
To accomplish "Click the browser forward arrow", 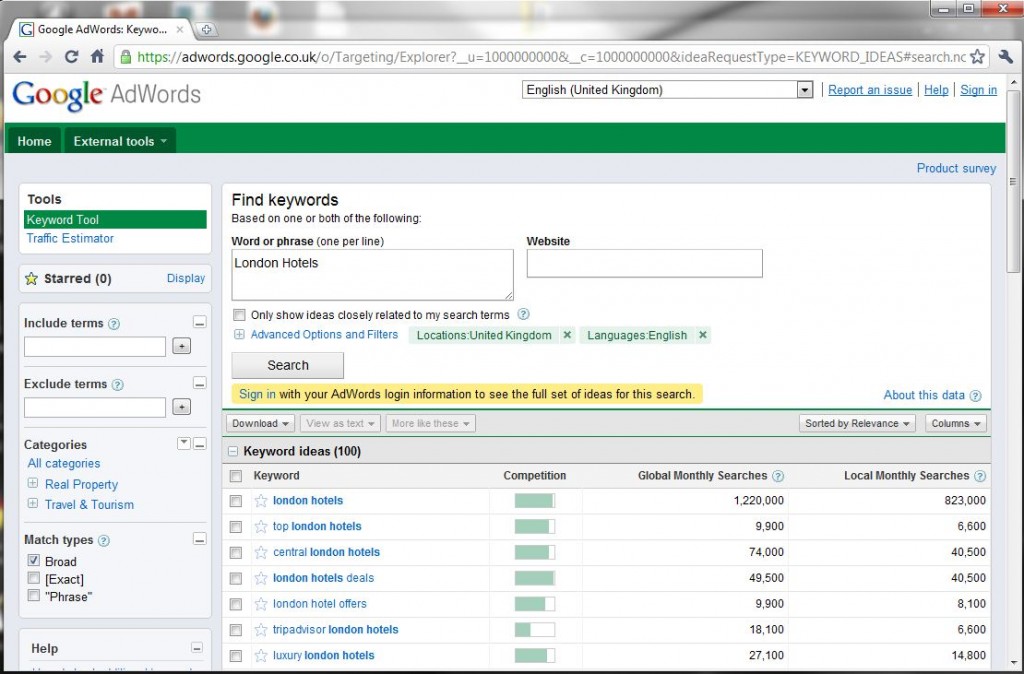I will tap(45, 57).
